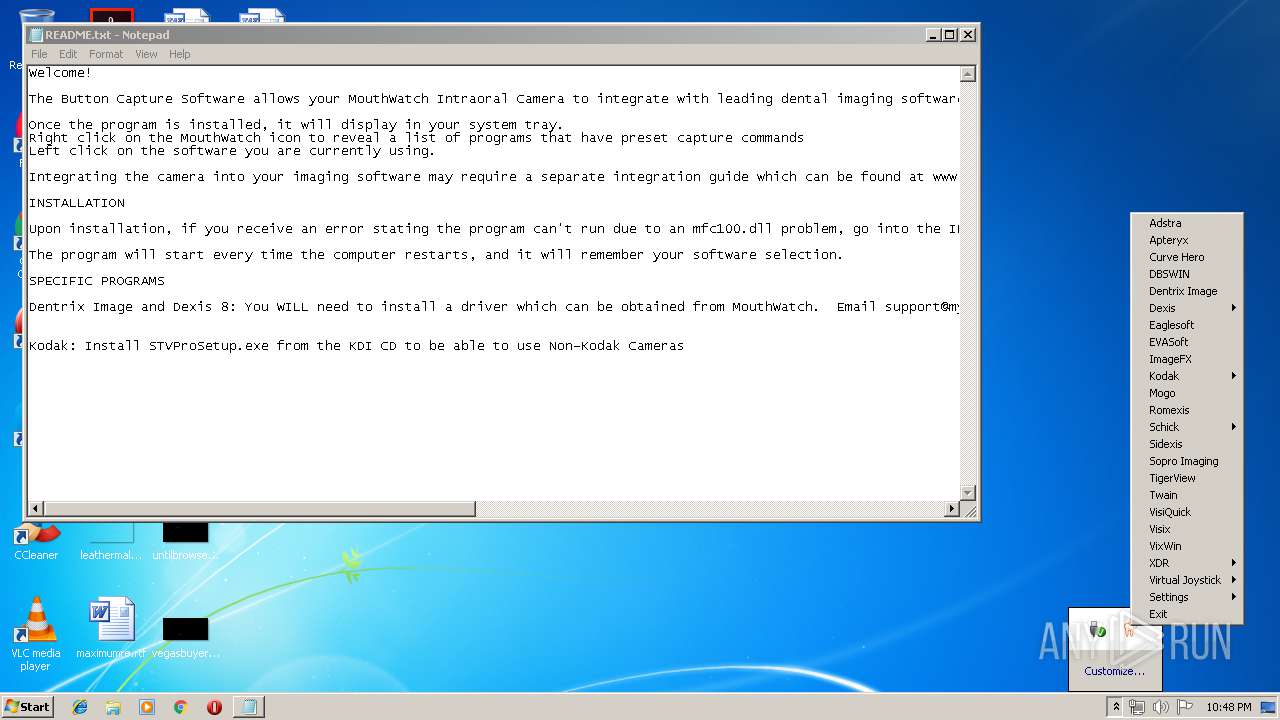Click Notepad horizontal scrollbar right arrow
Image resolution: width=1280 pixels, height=720 pixels.
952,509
